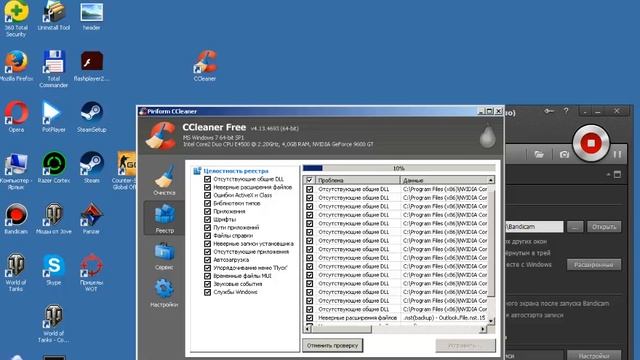
Task: Click Отменить проверку cancel scan button
Action: (x=332, y=345)
